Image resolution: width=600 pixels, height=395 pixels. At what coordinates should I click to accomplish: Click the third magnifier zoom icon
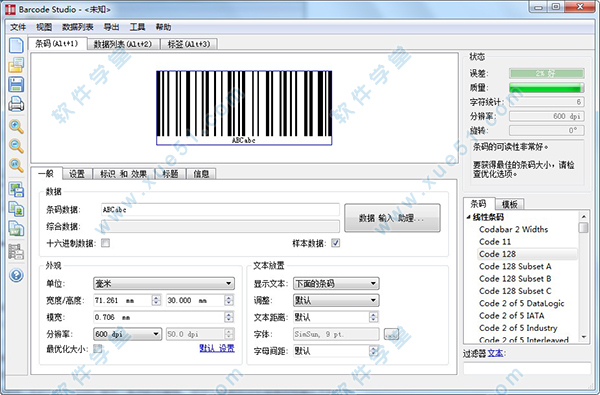(x=16, y=165)
